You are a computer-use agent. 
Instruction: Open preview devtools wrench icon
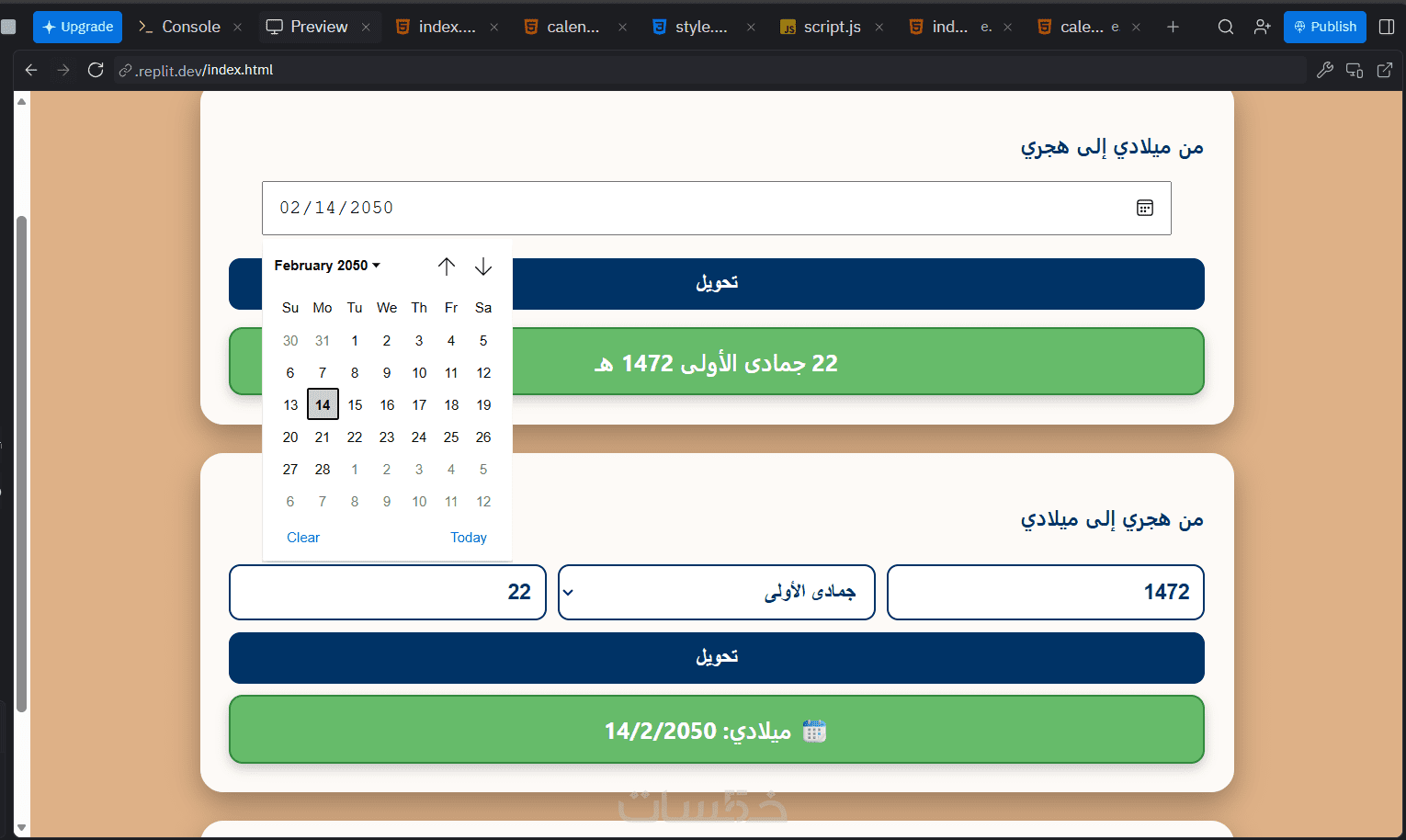(x=1324, y=70)
